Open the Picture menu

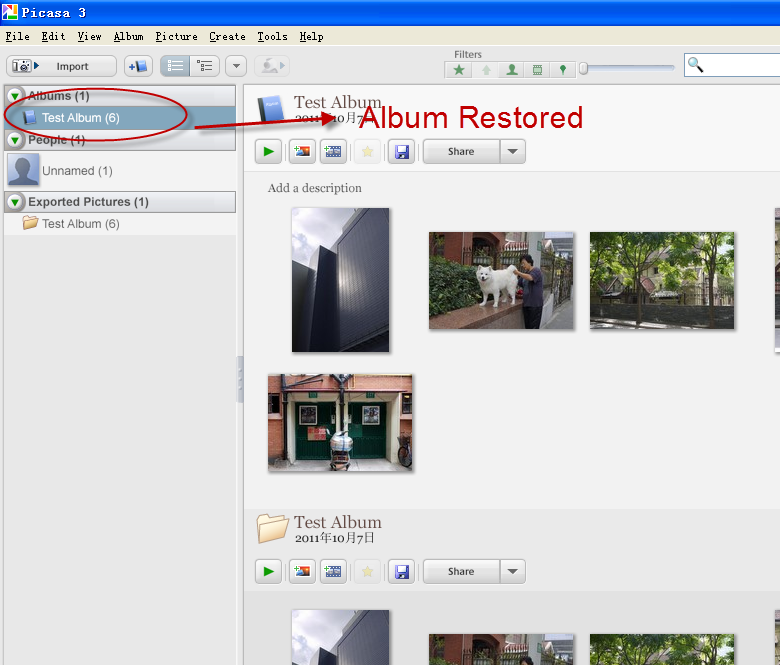click(x=176, y=36)
